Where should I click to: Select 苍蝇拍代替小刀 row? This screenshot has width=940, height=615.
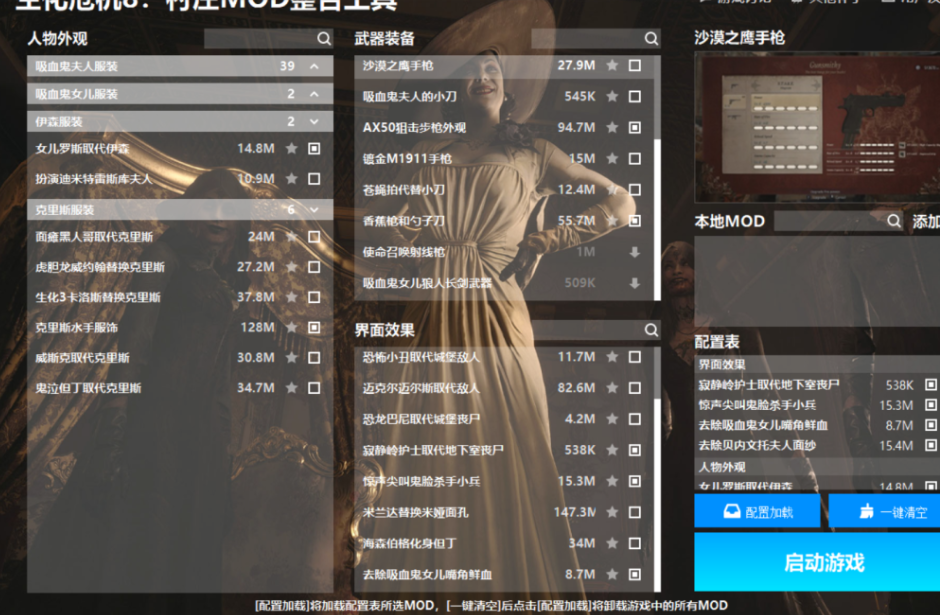pos(504,190)
